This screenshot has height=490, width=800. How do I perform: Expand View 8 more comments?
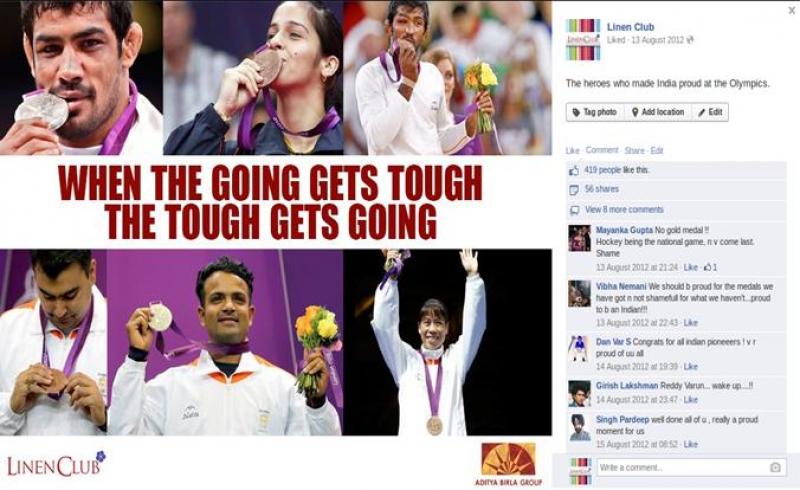coord(624,210)
